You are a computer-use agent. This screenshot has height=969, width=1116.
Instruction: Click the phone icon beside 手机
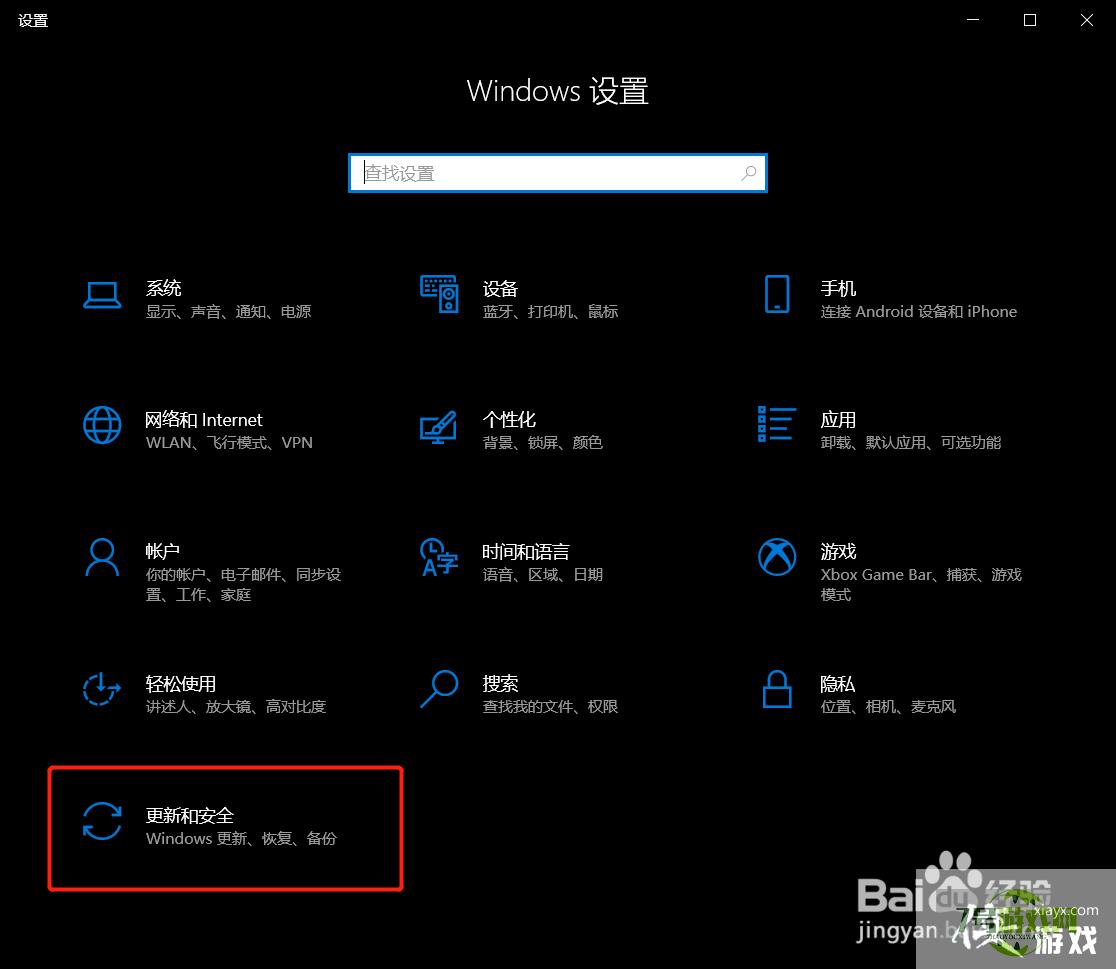click(777, 294)
